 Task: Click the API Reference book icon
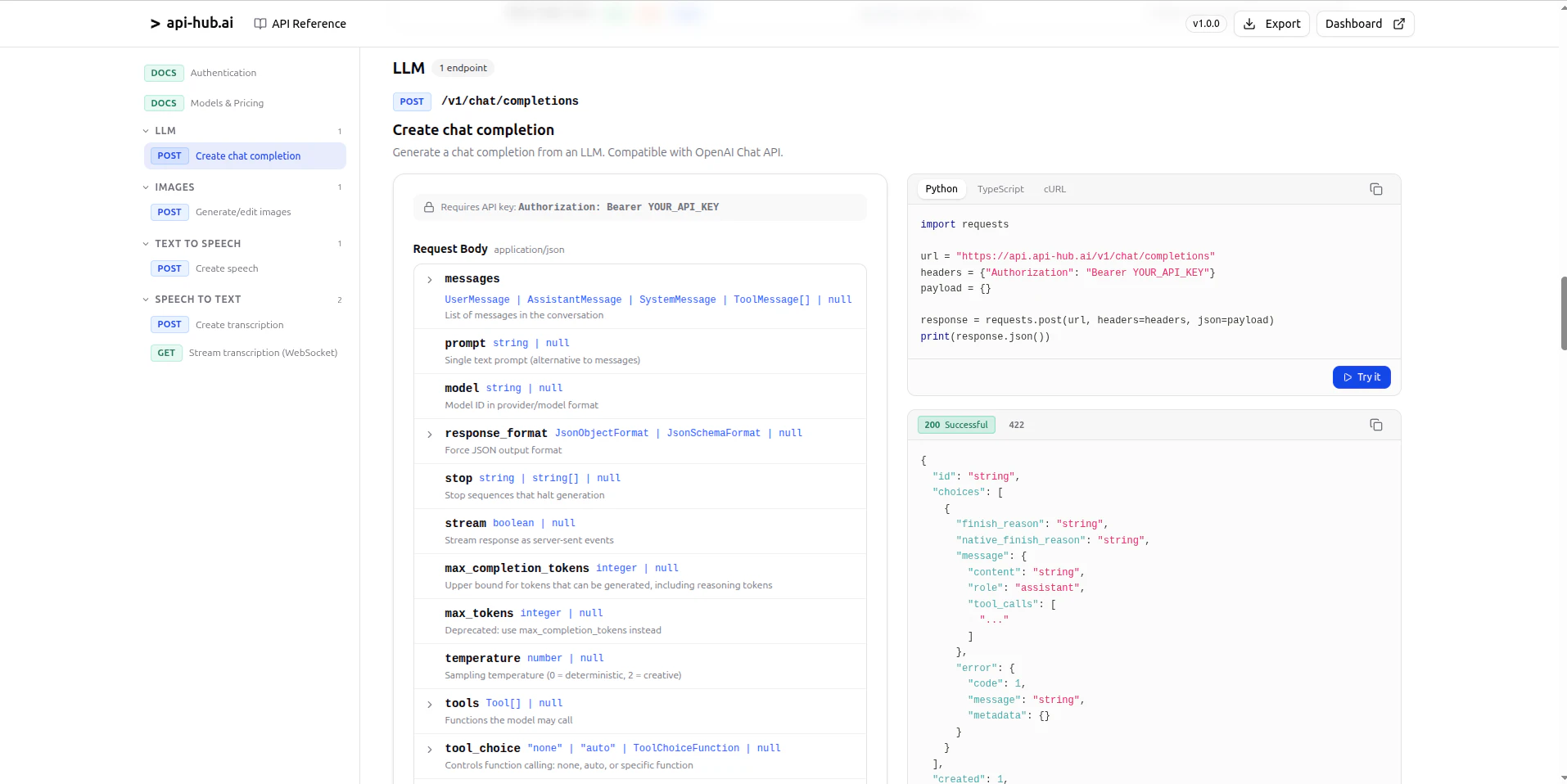tap(258, 24)
